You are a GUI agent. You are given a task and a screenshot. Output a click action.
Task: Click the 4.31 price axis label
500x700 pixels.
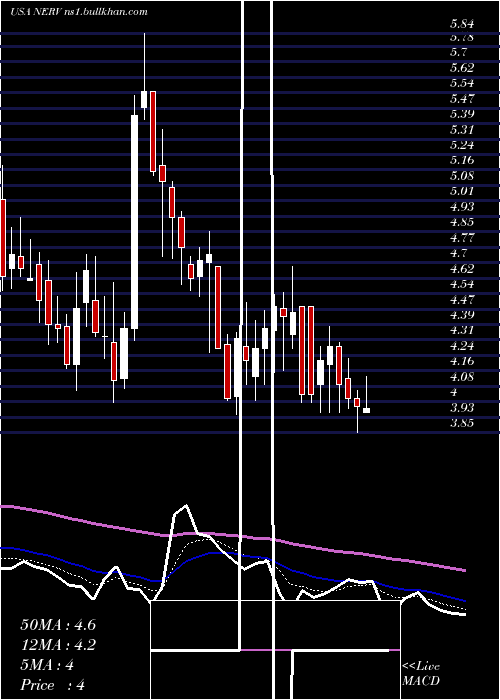[462, 330]
